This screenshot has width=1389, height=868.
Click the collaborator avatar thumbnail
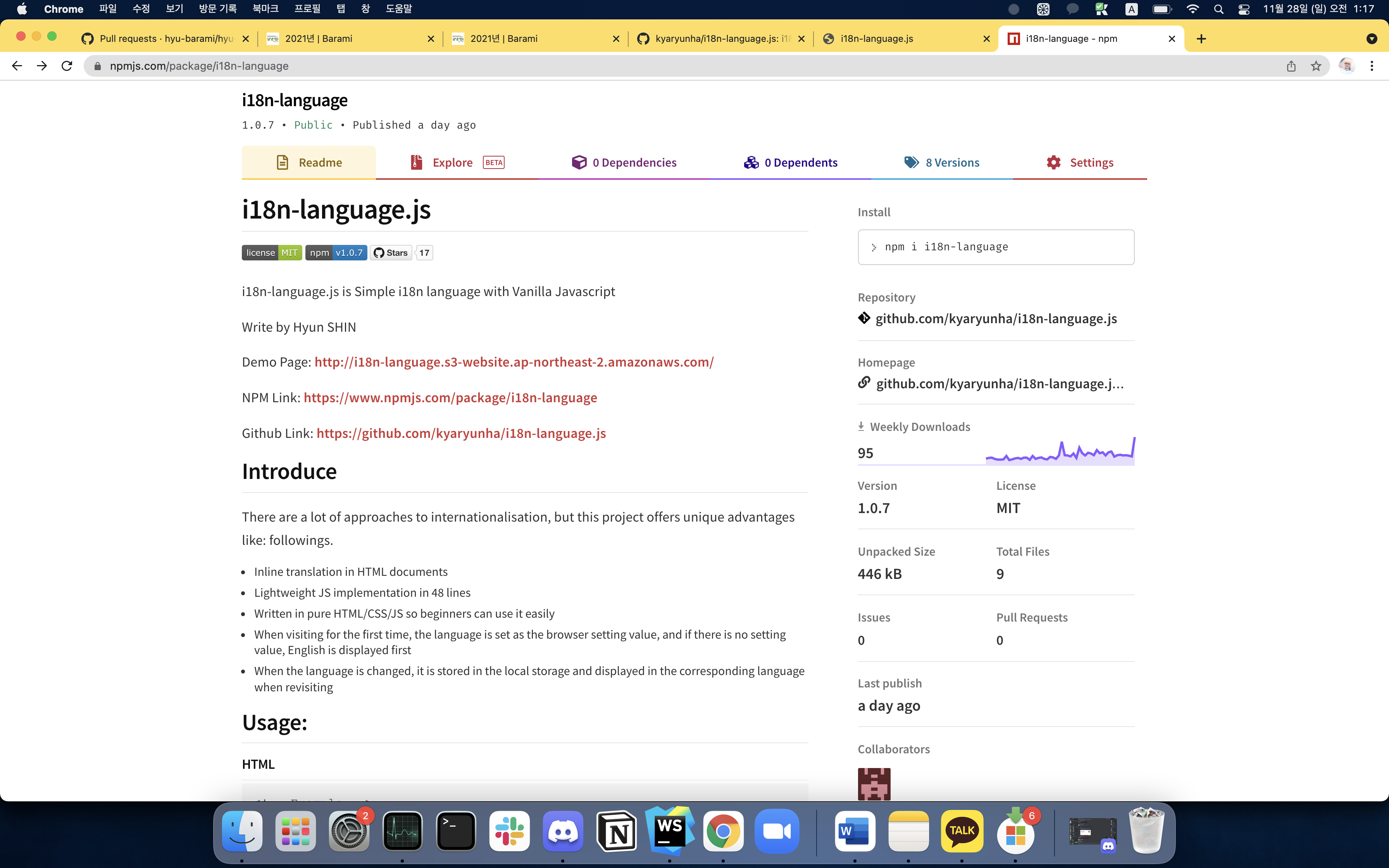[874, 784]
